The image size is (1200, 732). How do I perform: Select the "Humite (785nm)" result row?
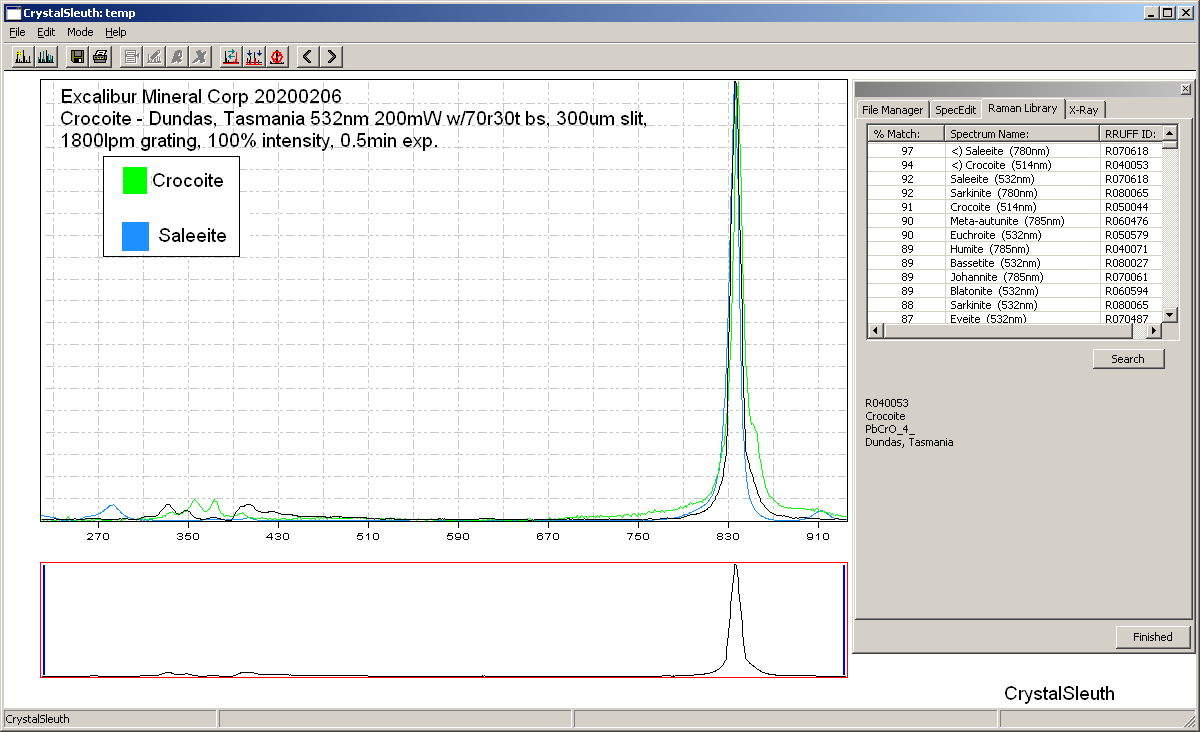pos(1014,249)
